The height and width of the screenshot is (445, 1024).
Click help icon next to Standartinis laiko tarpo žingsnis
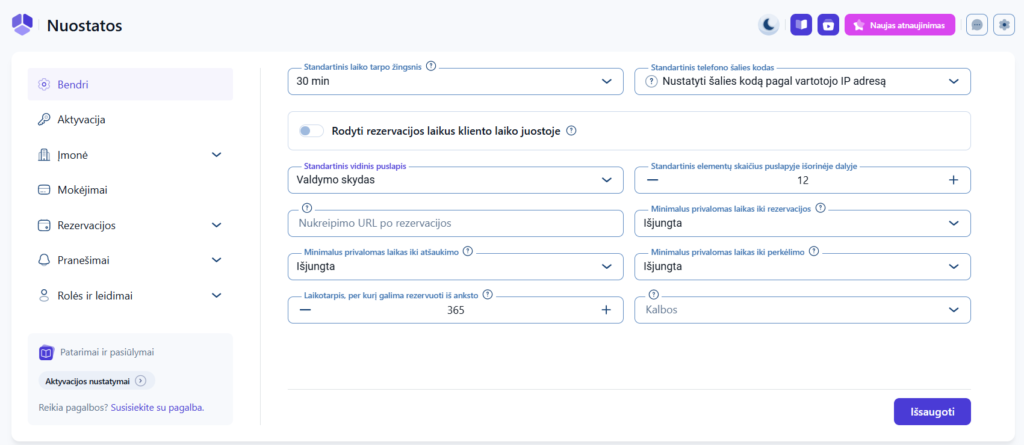[431, 66]
